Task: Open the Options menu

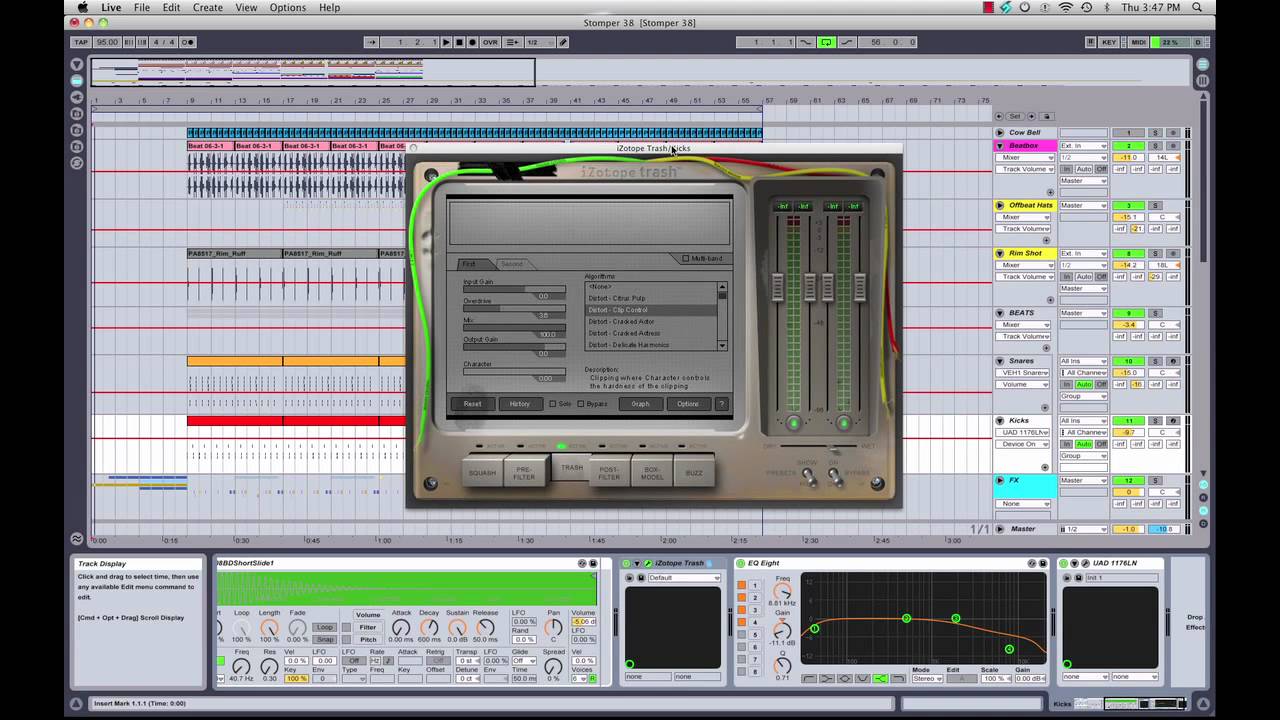Action: (x=288, y=7)
